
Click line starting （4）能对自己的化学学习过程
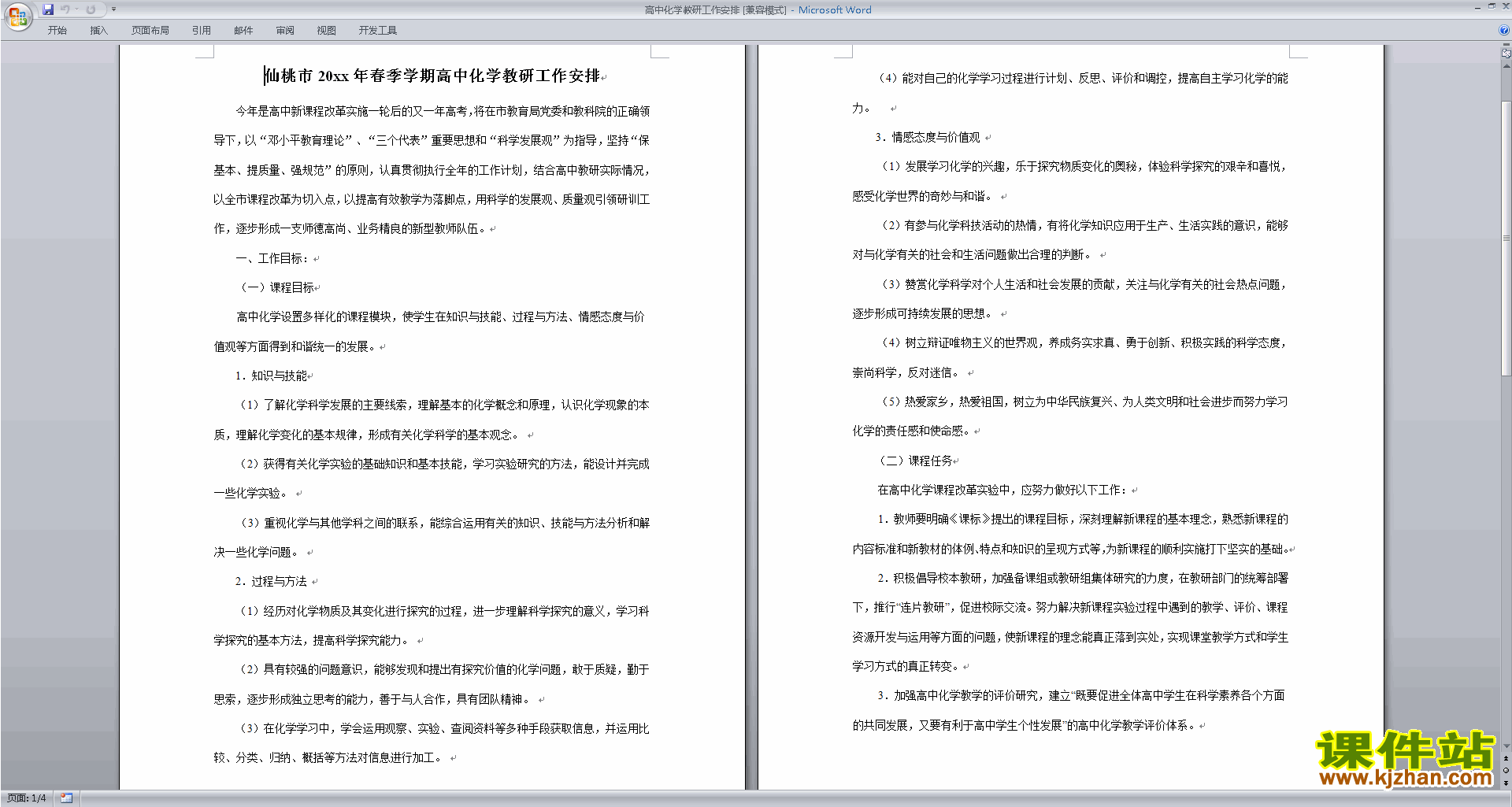1082,78
